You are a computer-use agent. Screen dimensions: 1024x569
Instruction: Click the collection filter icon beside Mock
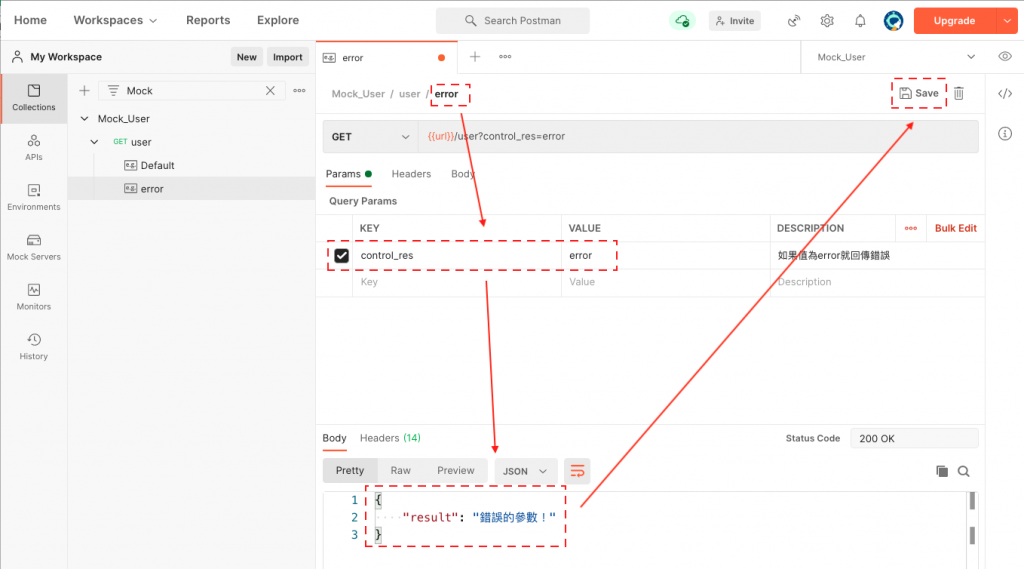point(113,91)
